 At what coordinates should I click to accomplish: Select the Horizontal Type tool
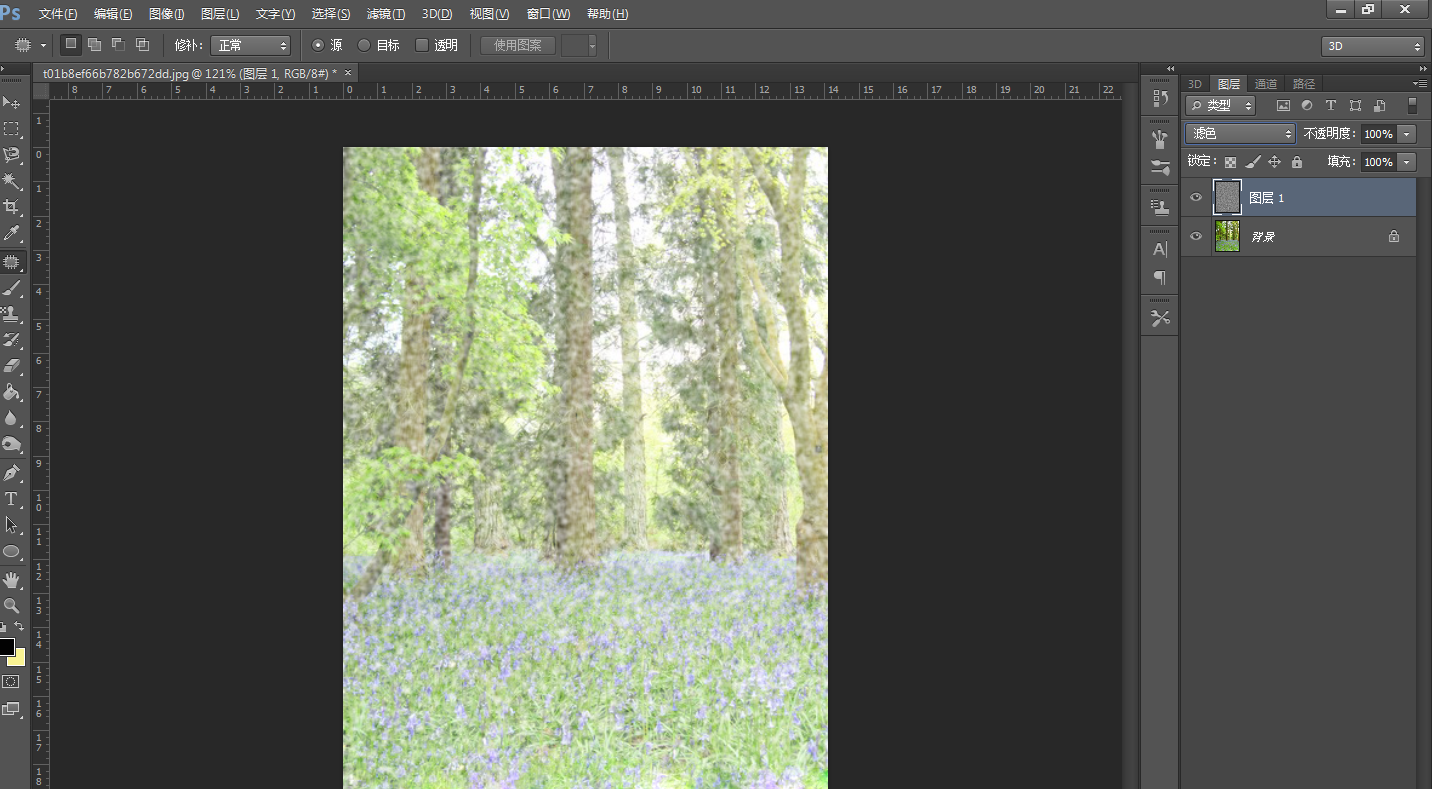point(12,498)
